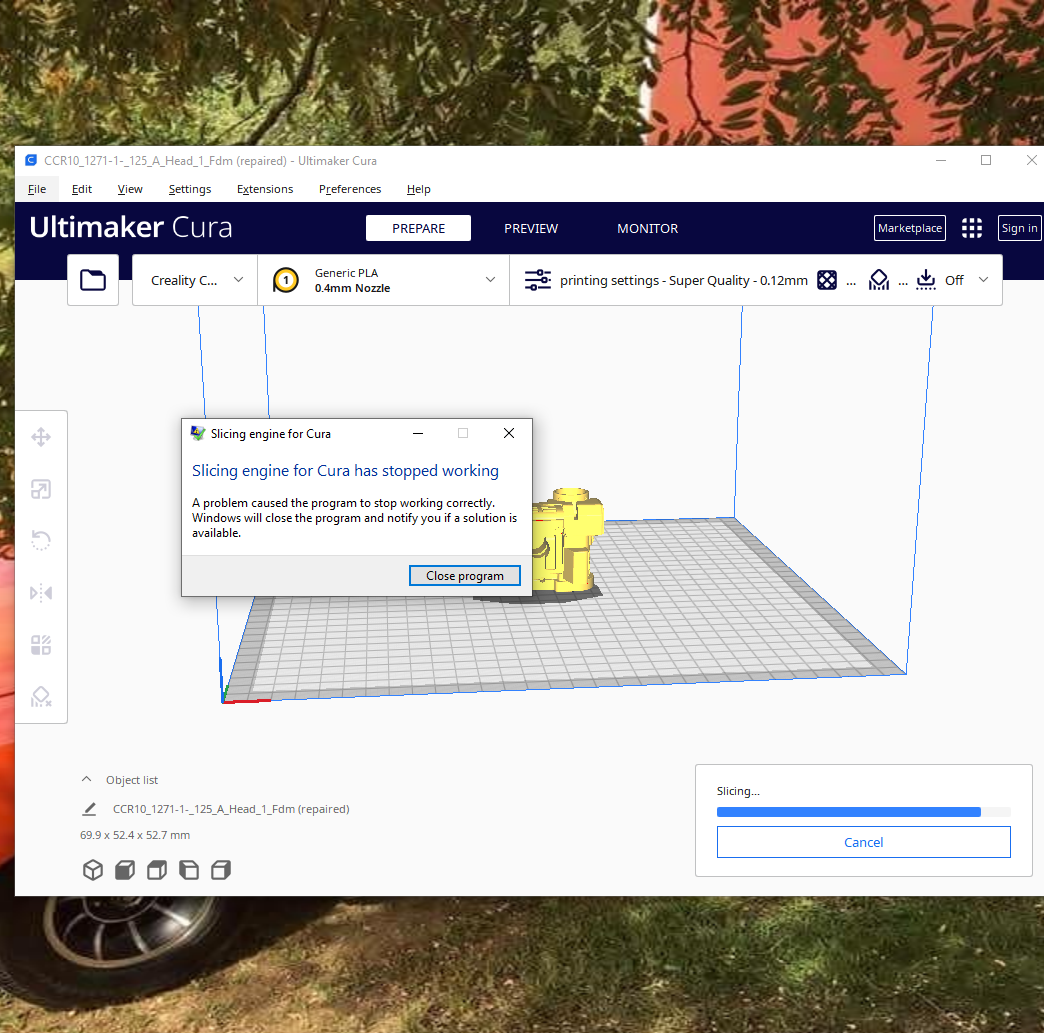Select the Rotate tool in sidebar
Screen dimensions: 1044x1033
click(x=41, y=540)
